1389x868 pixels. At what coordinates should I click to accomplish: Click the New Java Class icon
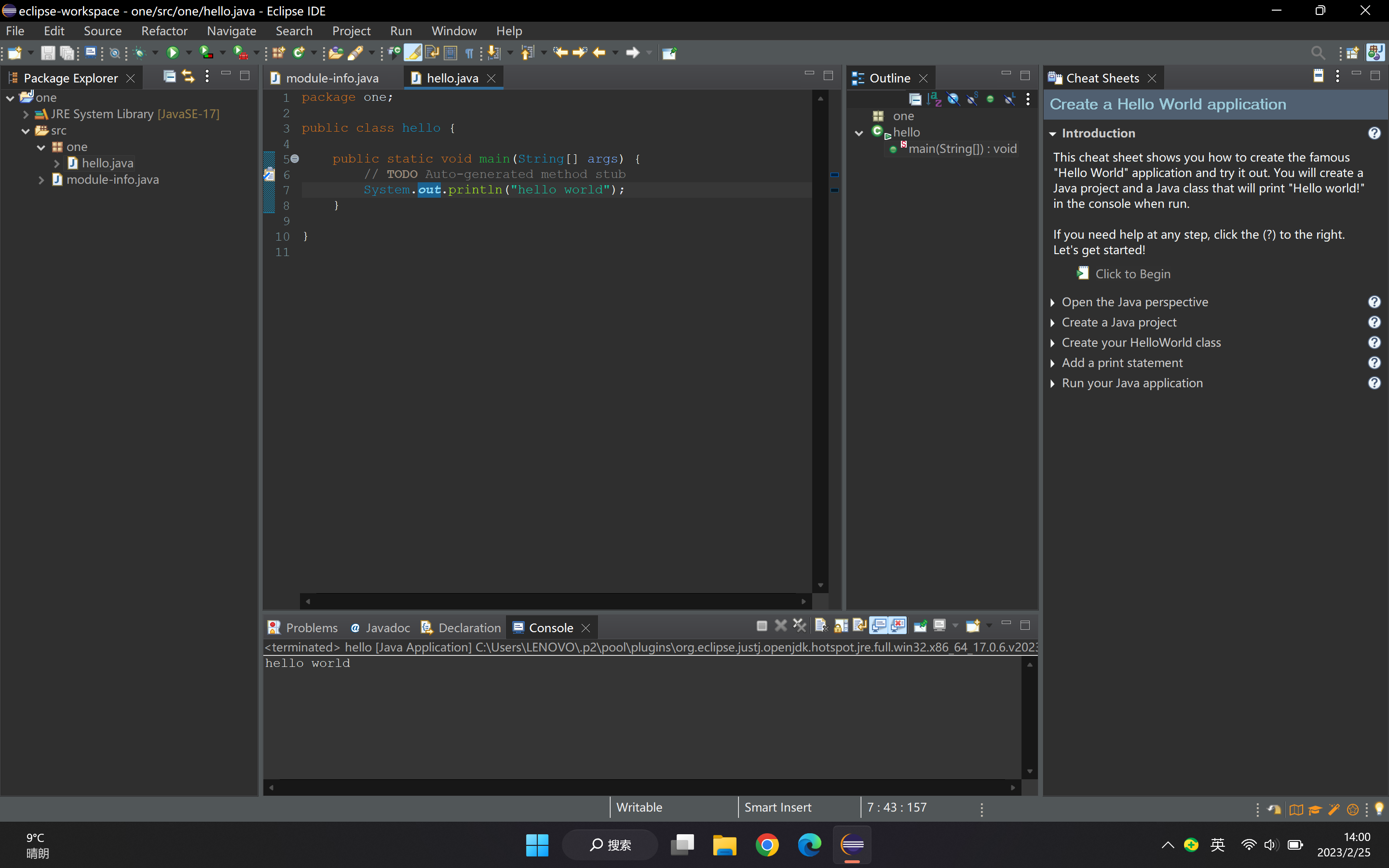point(299,53)
